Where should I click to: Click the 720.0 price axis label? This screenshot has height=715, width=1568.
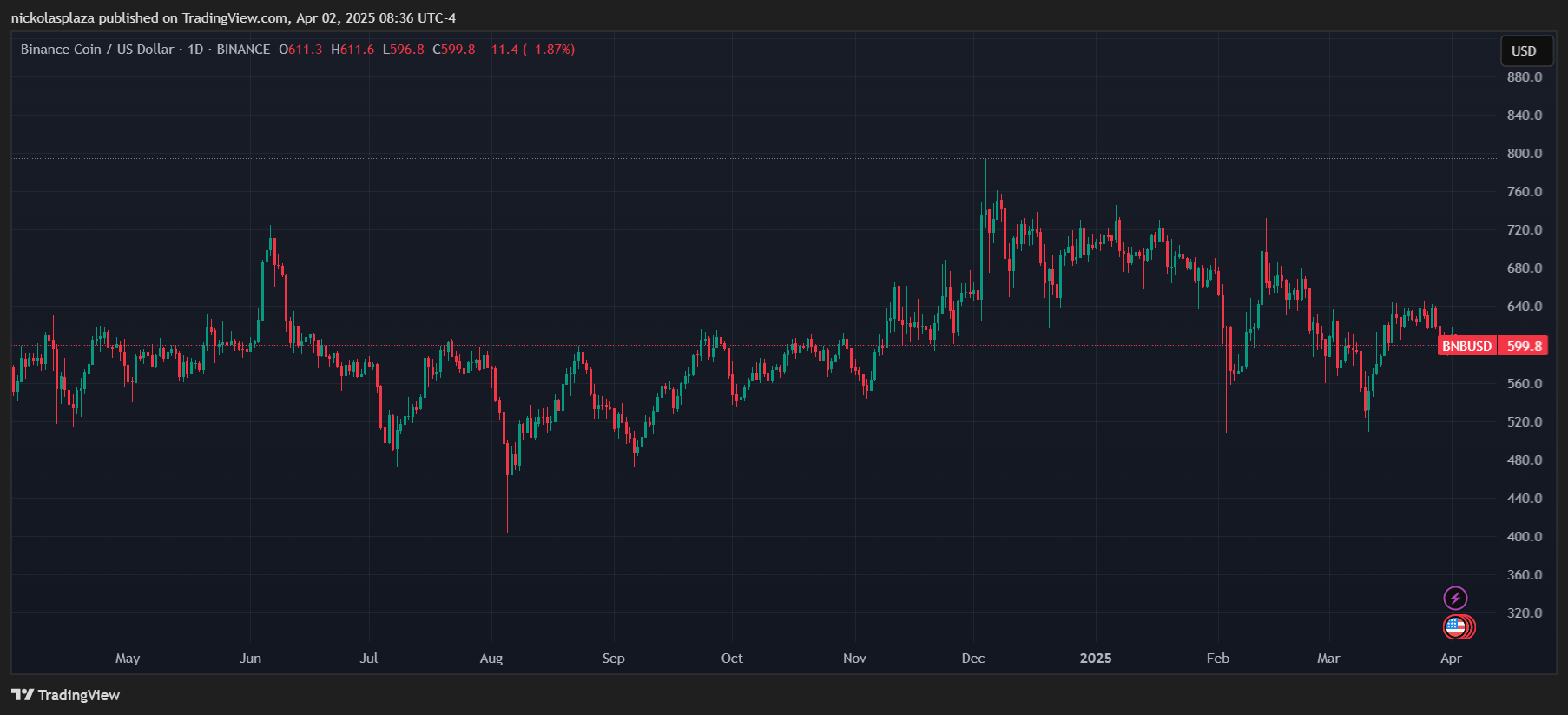pyautogui.click(x=1525, y=229)
